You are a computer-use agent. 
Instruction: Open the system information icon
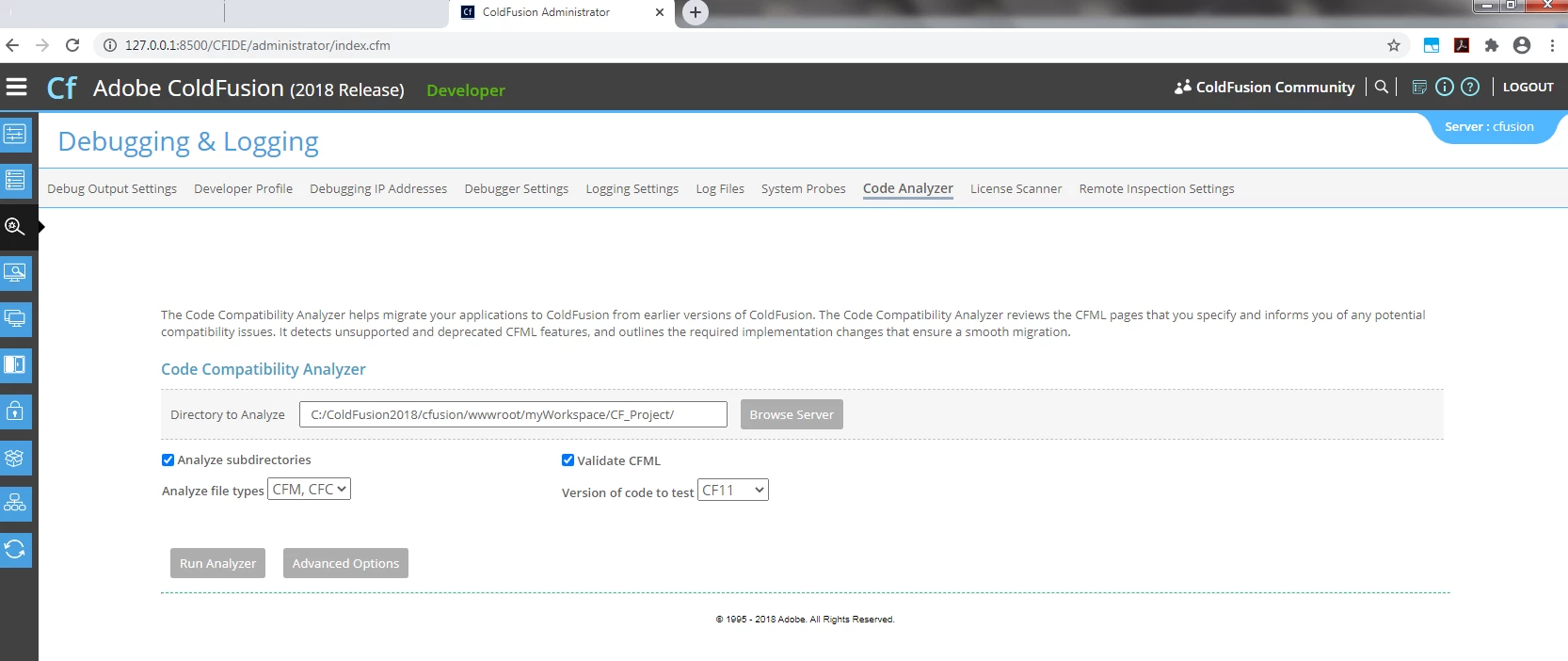pos(1445,87)
